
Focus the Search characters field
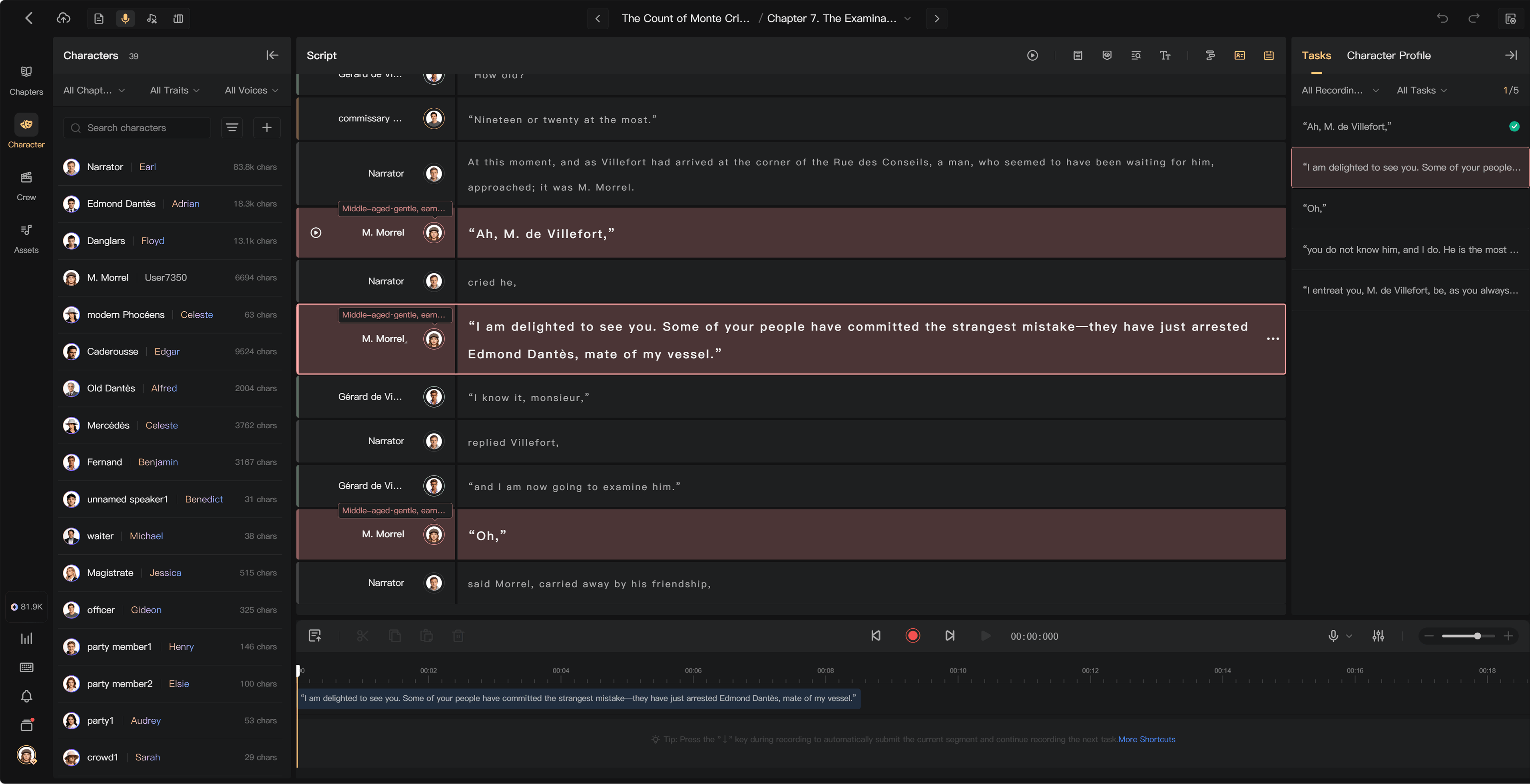click(x=137, y=128)
